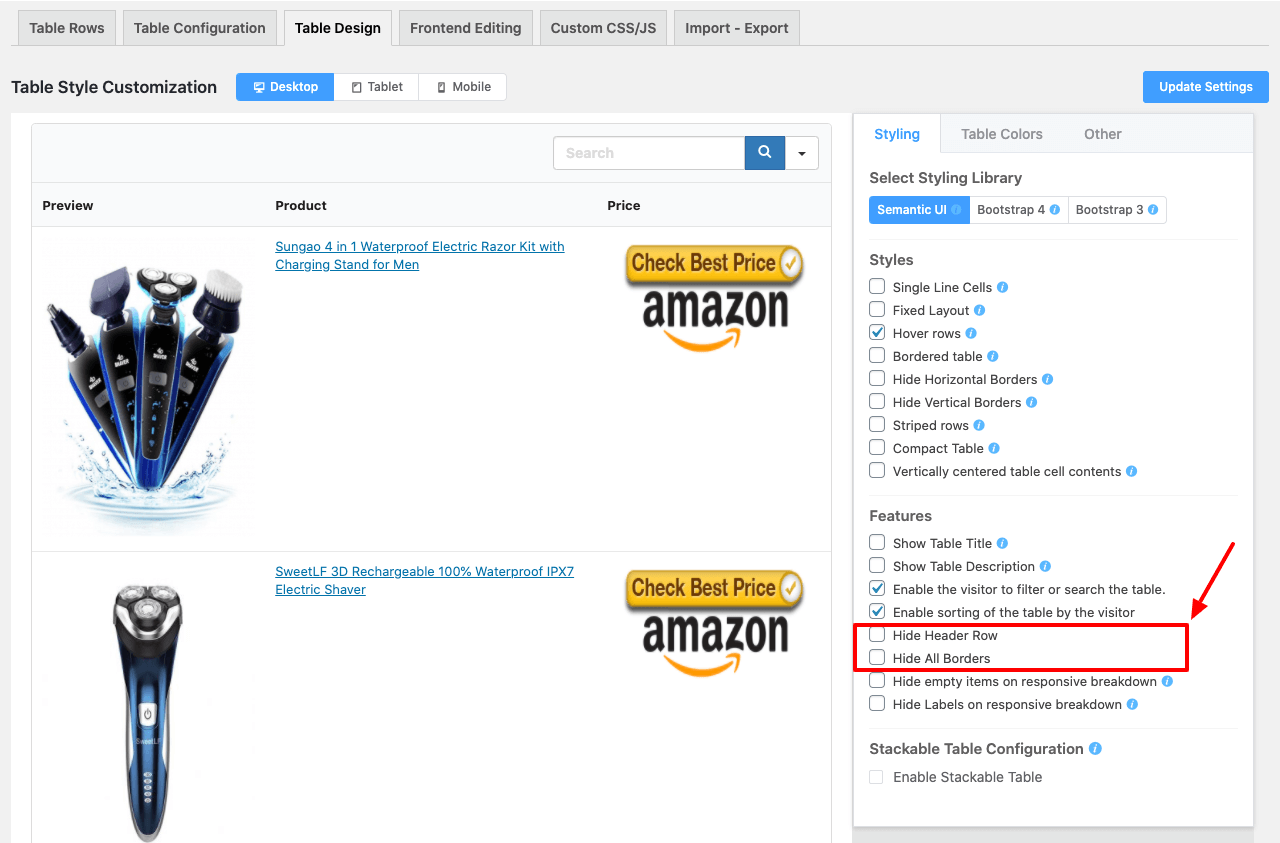
Task: Click info icon beside Compact Table
Action: (994, 448)
